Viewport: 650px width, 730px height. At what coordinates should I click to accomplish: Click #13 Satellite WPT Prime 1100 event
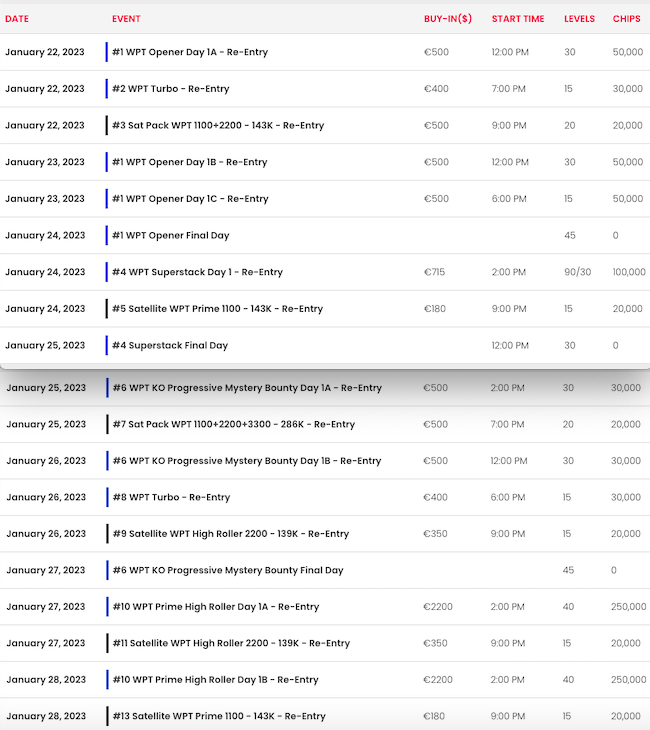pos(219,716)
